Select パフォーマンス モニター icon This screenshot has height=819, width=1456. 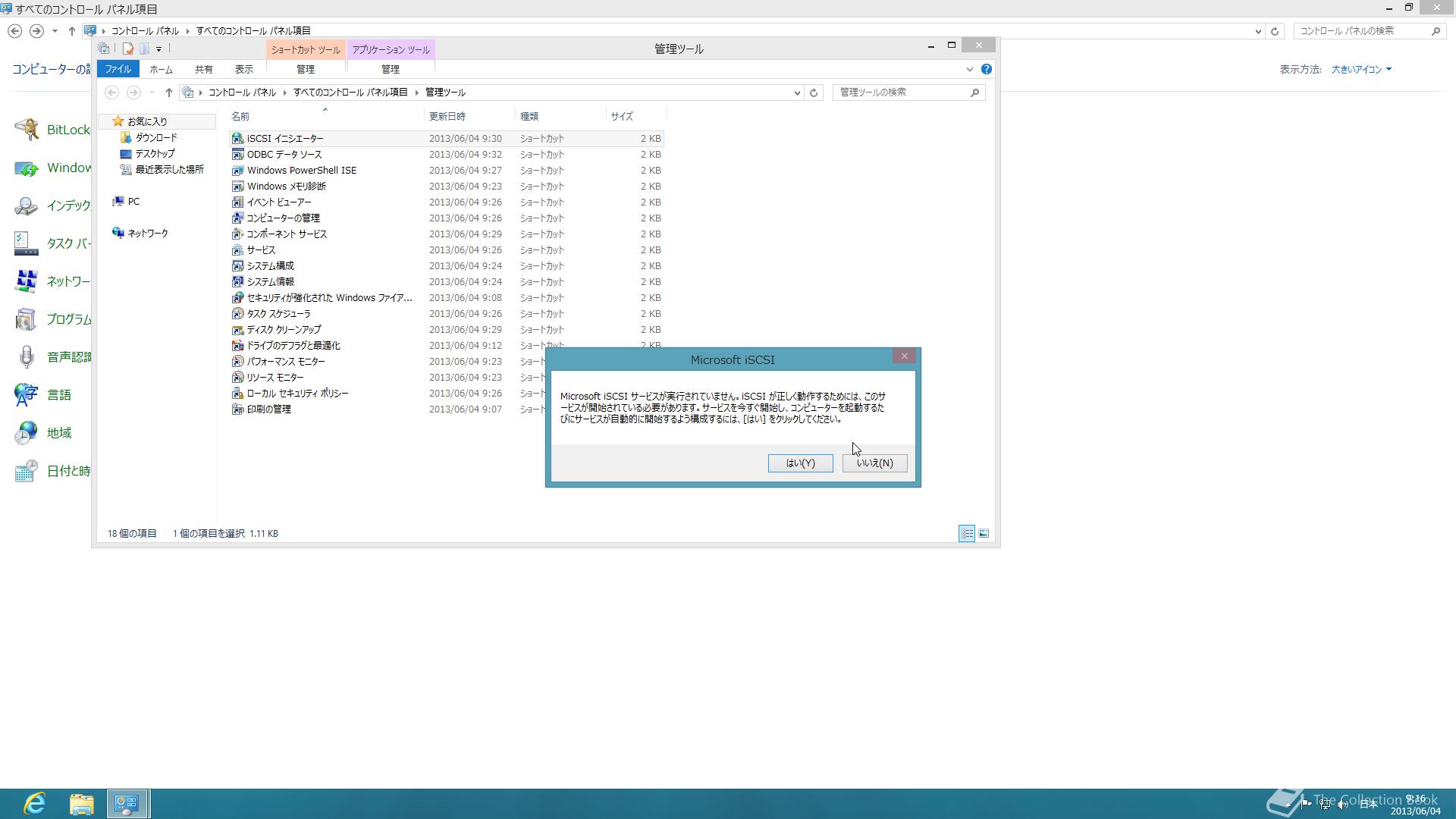(x=237, y=361)
